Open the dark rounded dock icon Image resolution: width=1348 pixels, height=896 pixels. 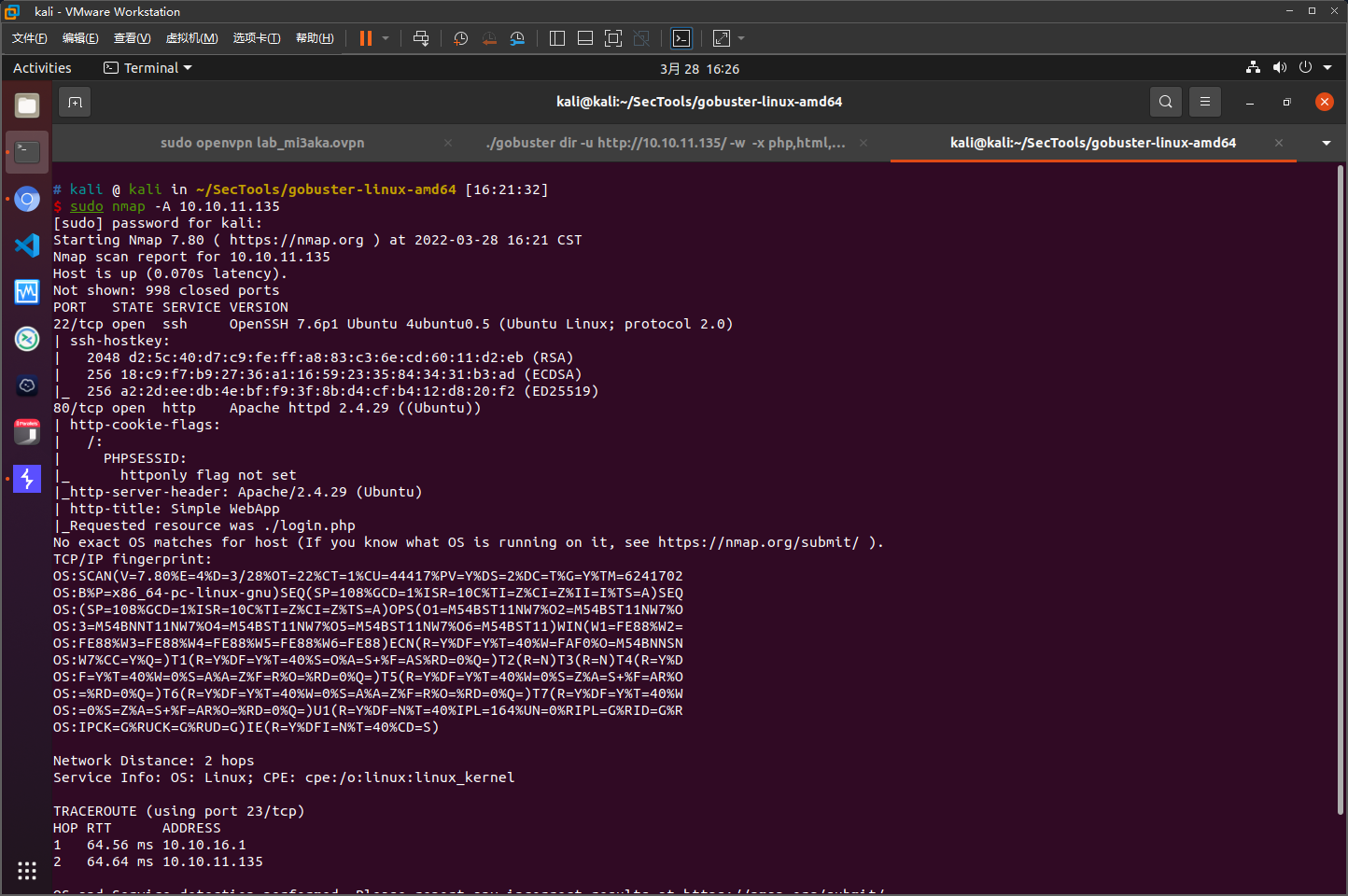pos(27,385)
